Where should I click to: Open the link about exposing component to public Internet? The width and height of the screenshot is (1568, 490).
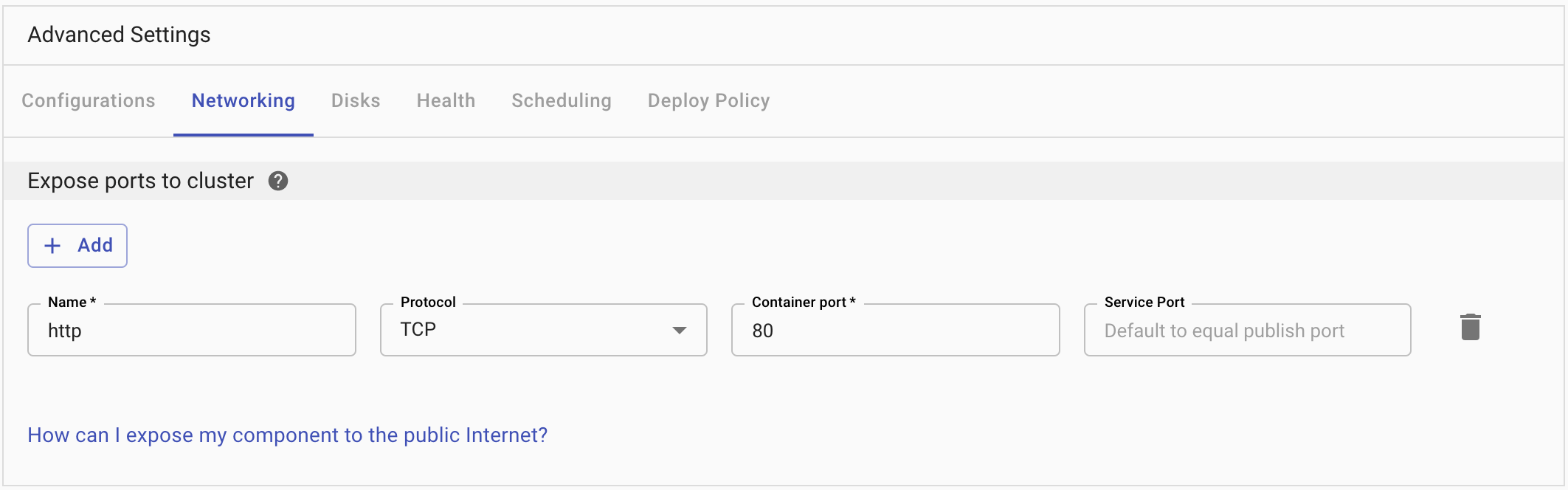pyautogui.click(x=288, y=435)
